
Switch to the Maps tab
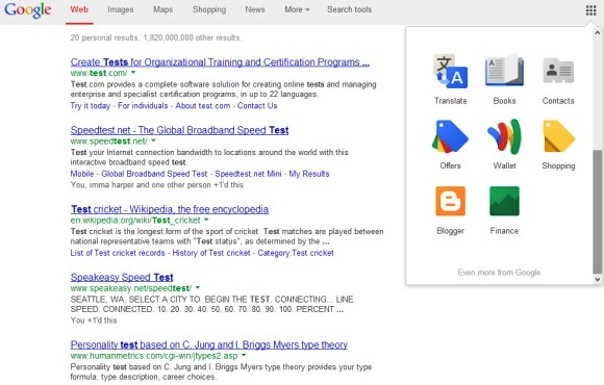pyautogui.click(x=163, y=10)
